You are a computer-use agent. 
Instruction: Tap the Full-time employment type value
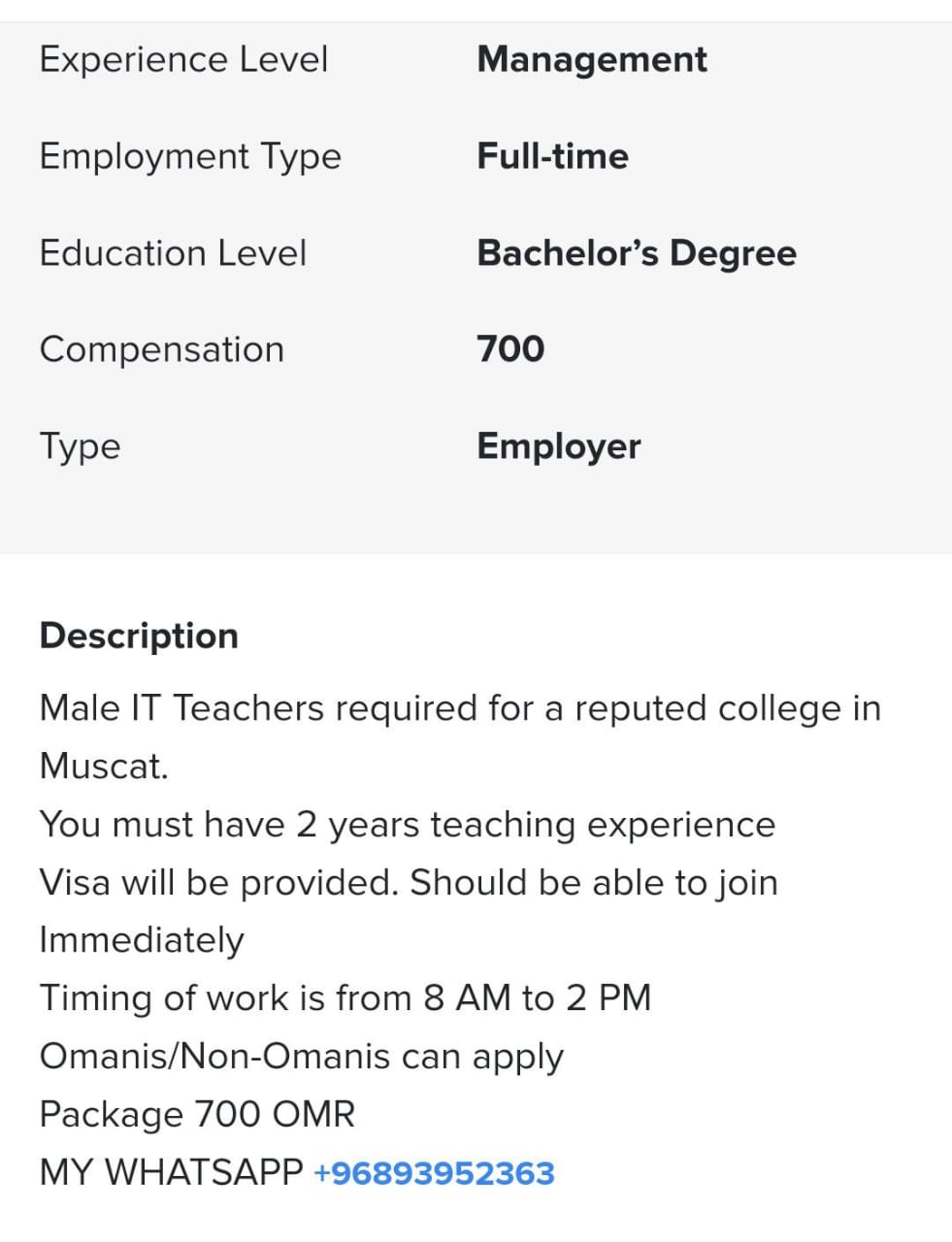click(x=552, y=156)
